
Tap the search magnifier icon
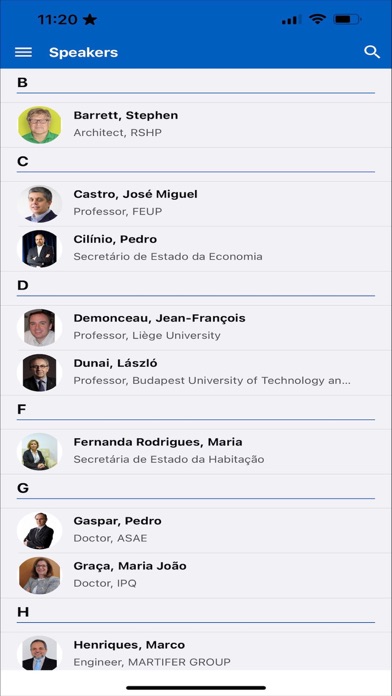(x=372, y=52)
